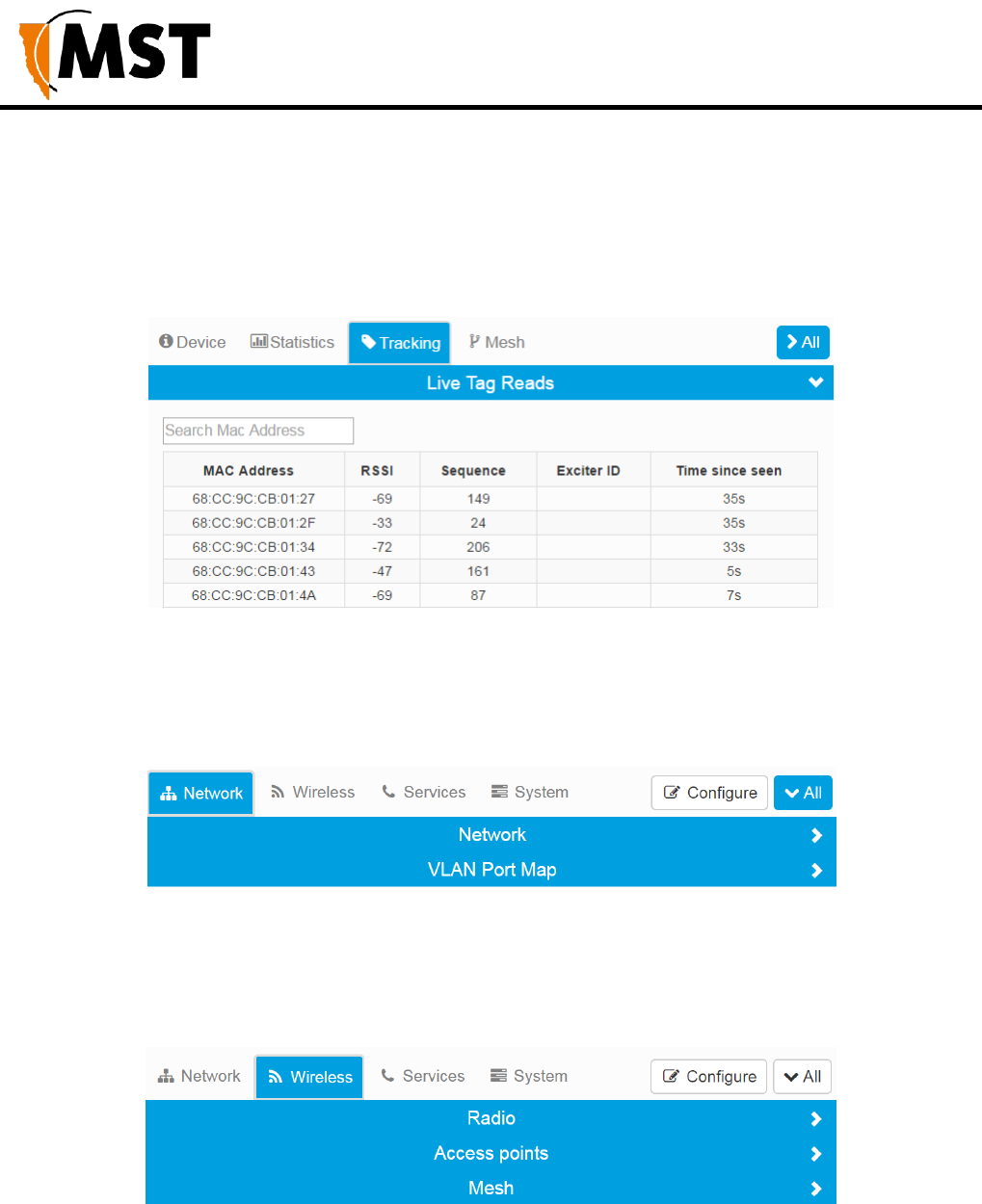The width and height of the screenshot is (982, 1204).
Task: Click the MST logo
Action: pos(115,53)
